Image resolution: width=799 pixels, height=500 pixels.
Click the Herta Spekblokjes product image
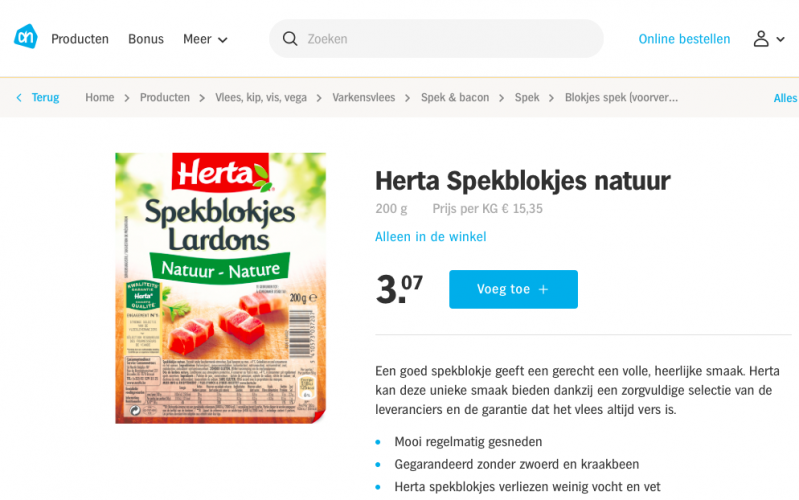coord(221,288)
